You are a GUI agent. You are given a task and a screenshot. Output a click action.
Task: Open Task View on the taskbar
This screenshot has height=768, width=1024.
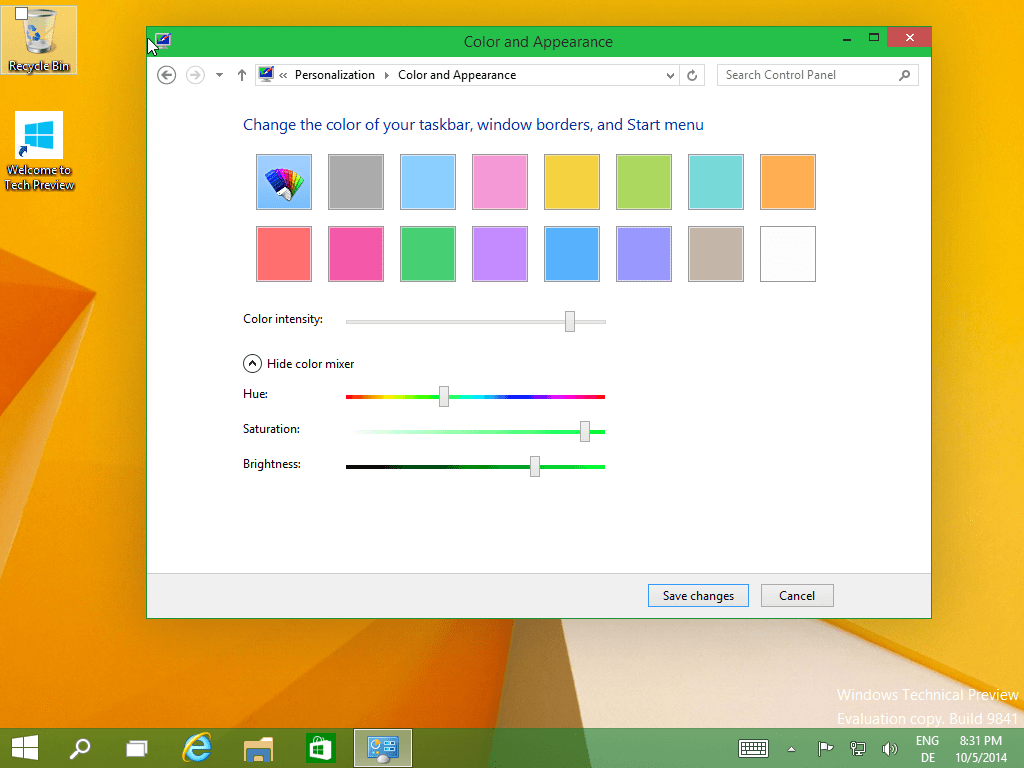tap(137, 747)
